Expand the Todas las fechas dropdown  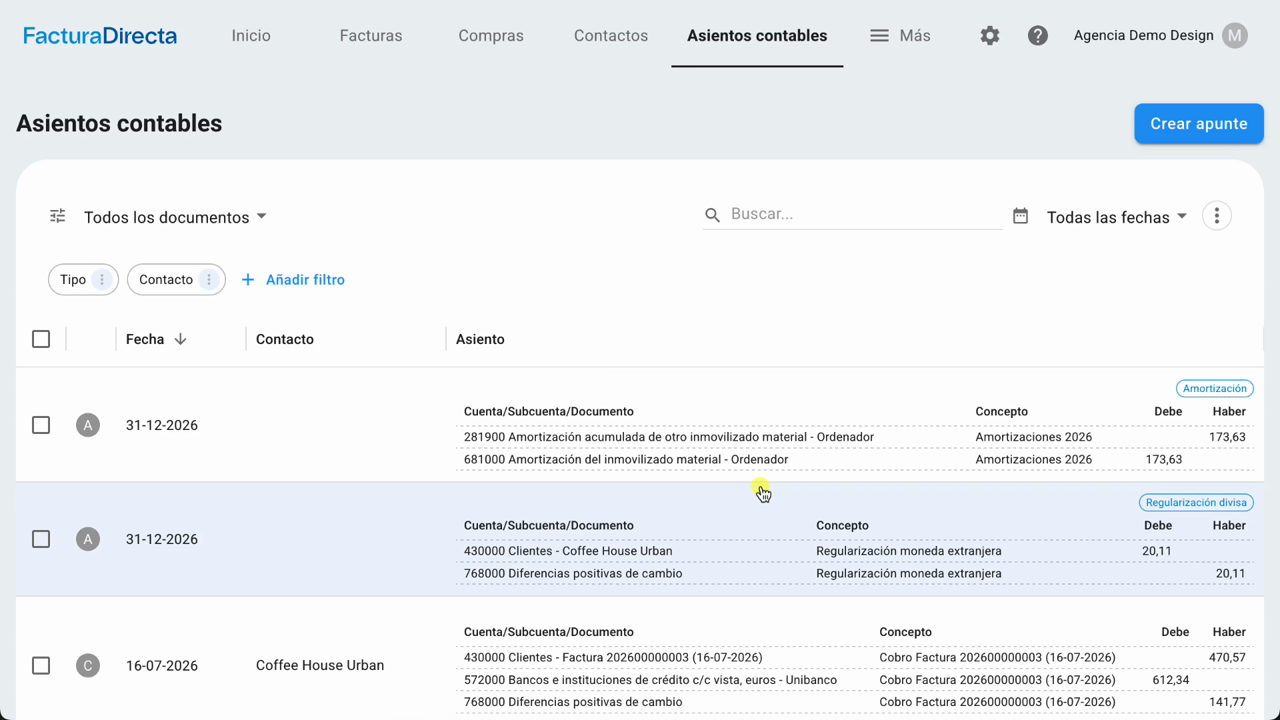point(1117,217)
